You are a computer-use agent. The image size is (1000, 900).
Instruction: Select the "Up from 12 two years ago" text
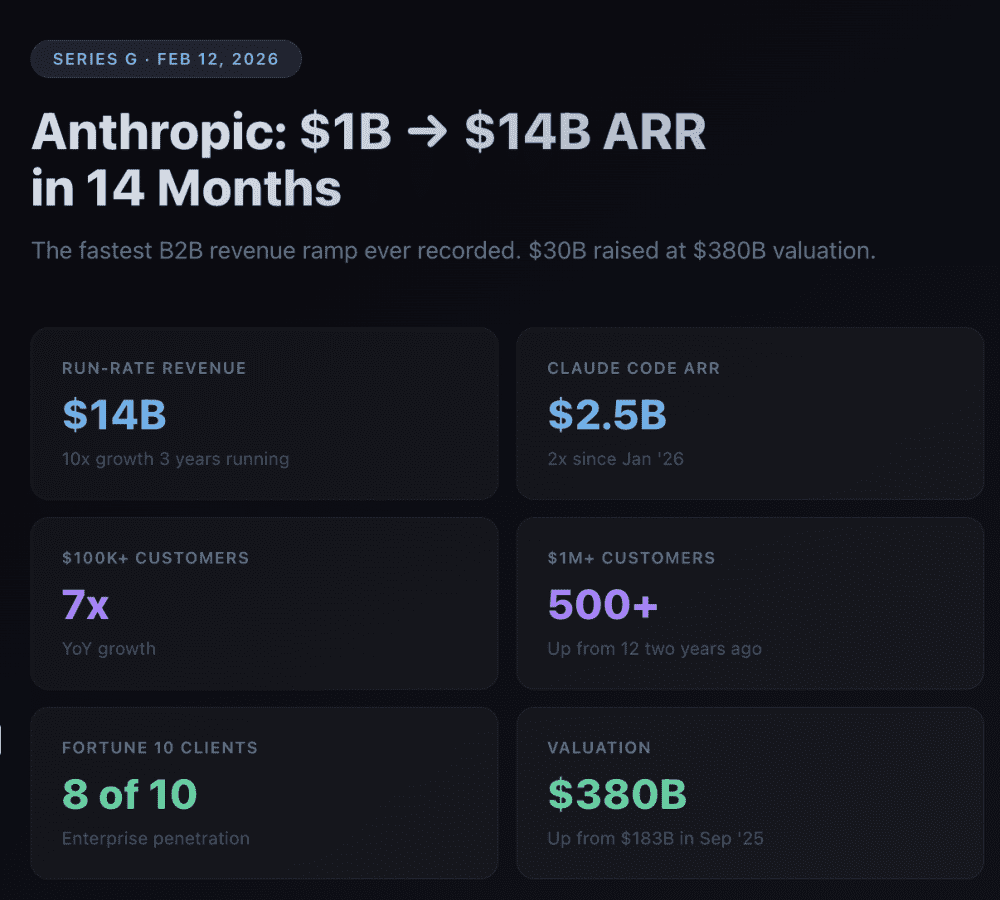(x=654, y=648)
